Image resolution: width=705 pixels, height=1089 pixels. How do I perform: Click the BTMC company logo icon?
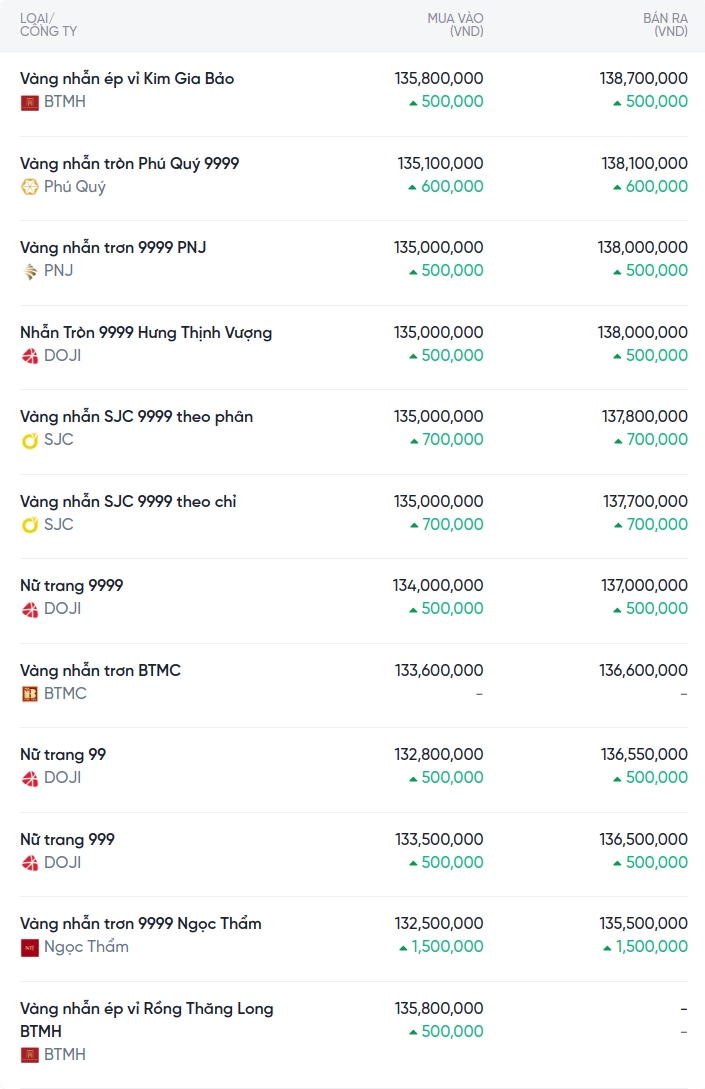[30, 694]
